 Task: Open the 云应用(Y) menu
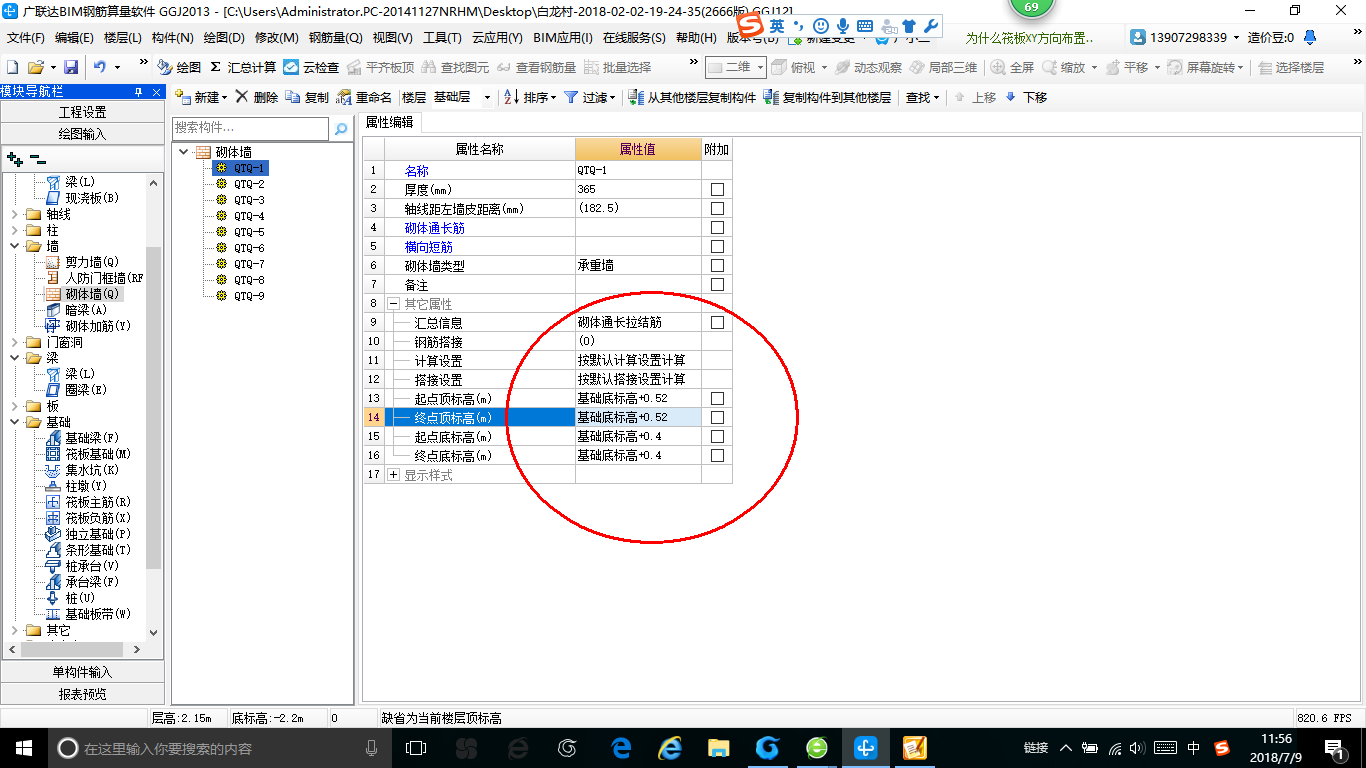point(497,38)
